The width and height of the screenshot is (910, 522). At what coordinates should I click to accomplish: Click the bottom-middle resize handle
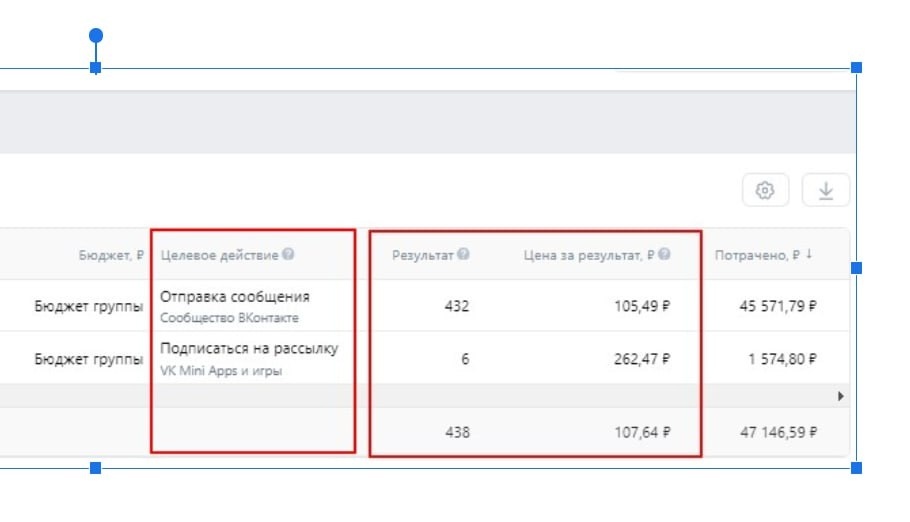pos(96,468)
